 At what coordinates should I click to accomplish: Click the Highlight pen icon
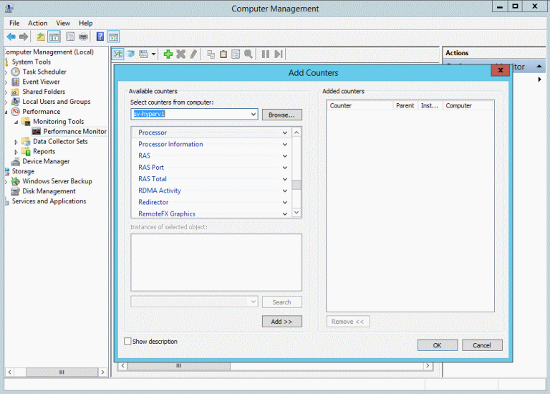pyautogui.click(x=193, y=54)
